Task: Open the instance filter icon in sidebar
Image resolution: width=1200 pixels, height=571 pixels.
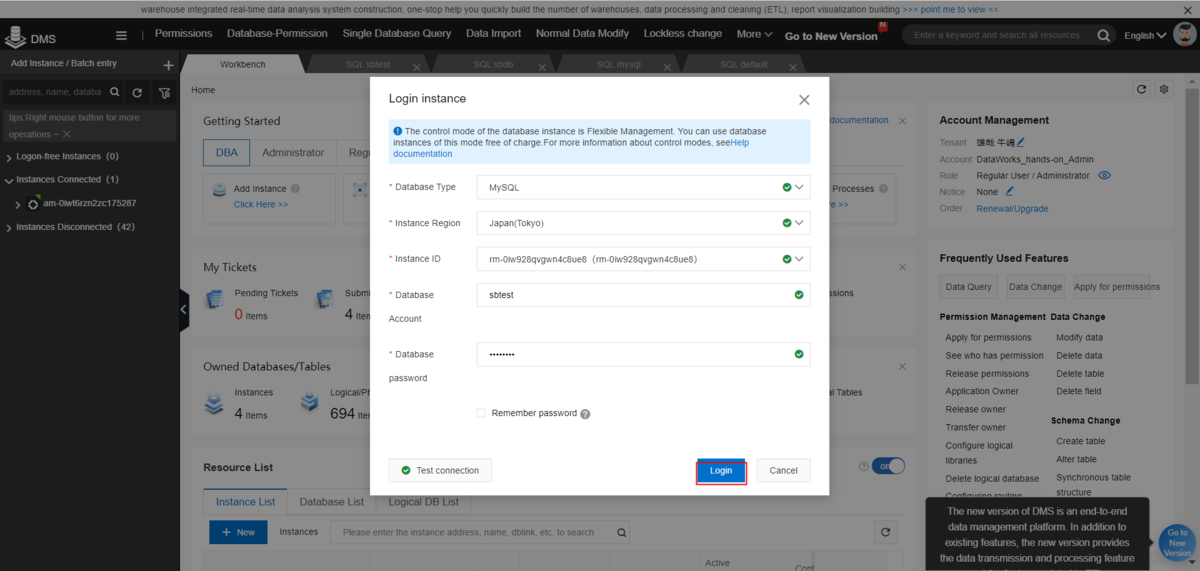Action: pos(165,92)
